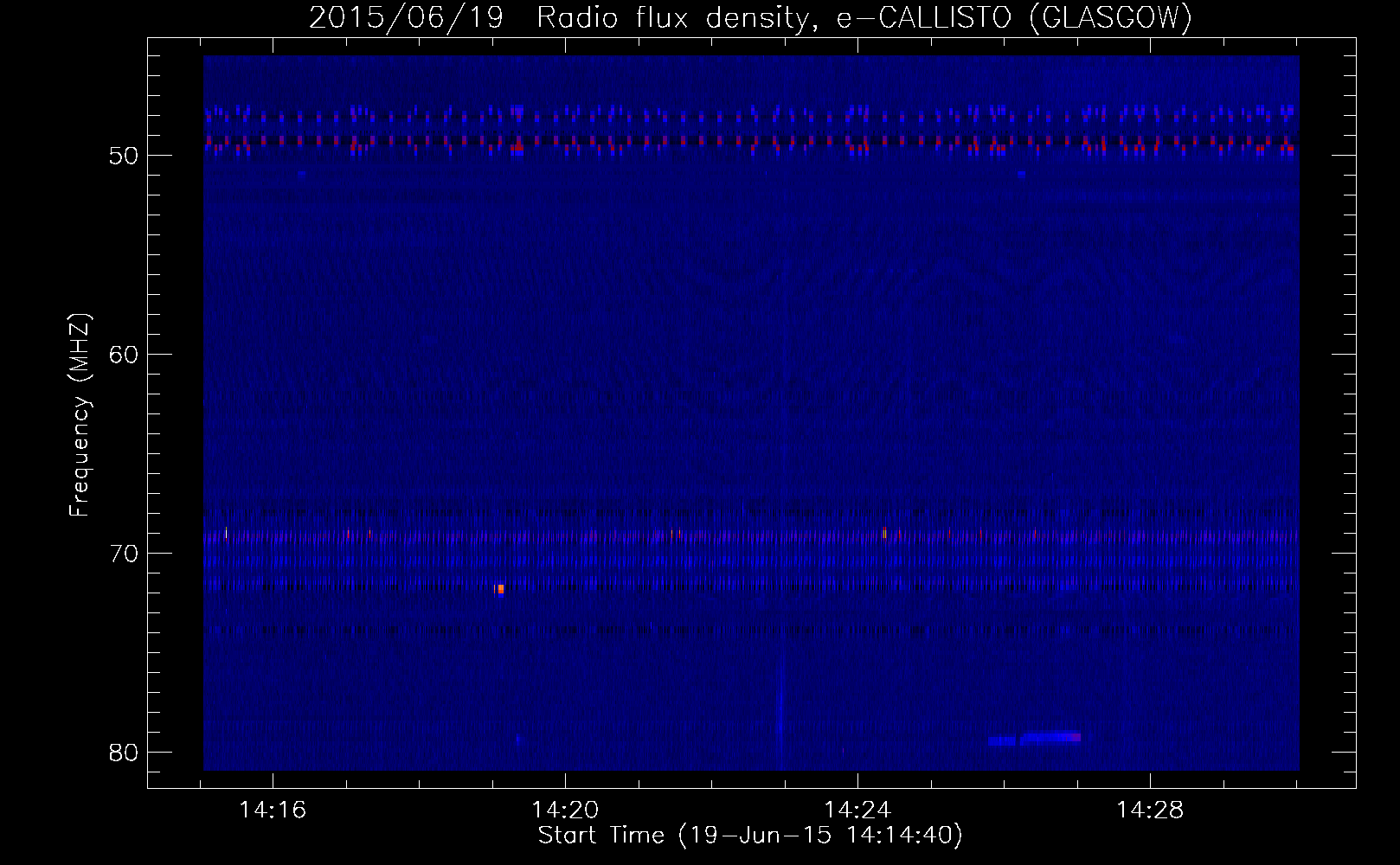Click the 60 frequency tick label

123,355
